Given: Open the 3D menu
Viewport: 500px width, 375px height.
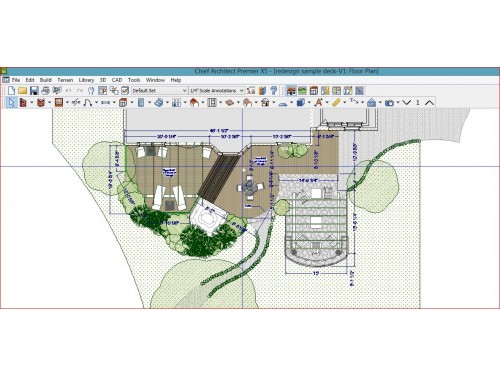Looking at the screenshot, I should click(x=103, y=80).
